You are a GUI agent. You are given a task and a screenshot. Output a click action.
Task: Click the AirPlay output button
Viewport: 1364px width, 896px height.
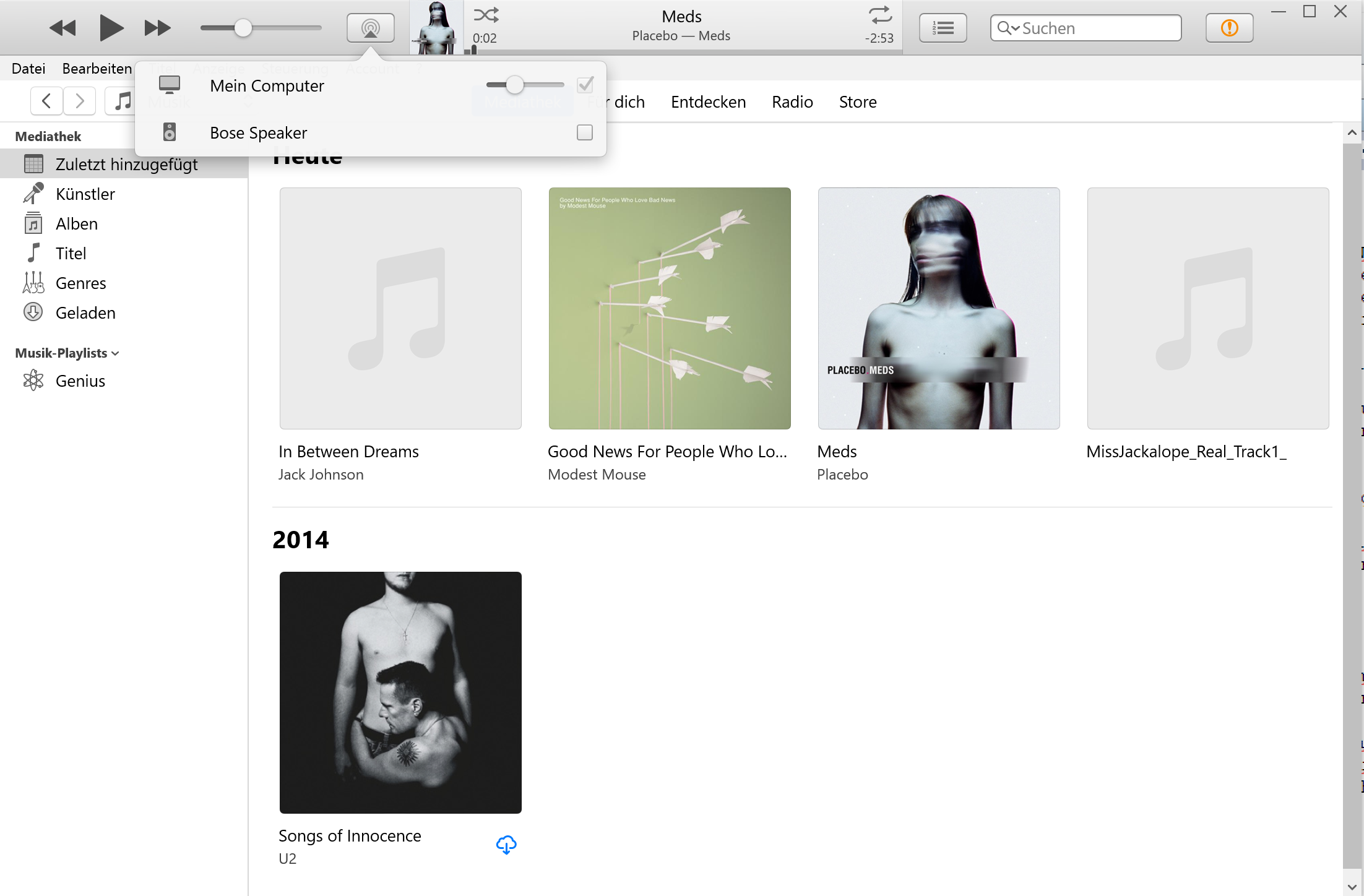(370, 28)
